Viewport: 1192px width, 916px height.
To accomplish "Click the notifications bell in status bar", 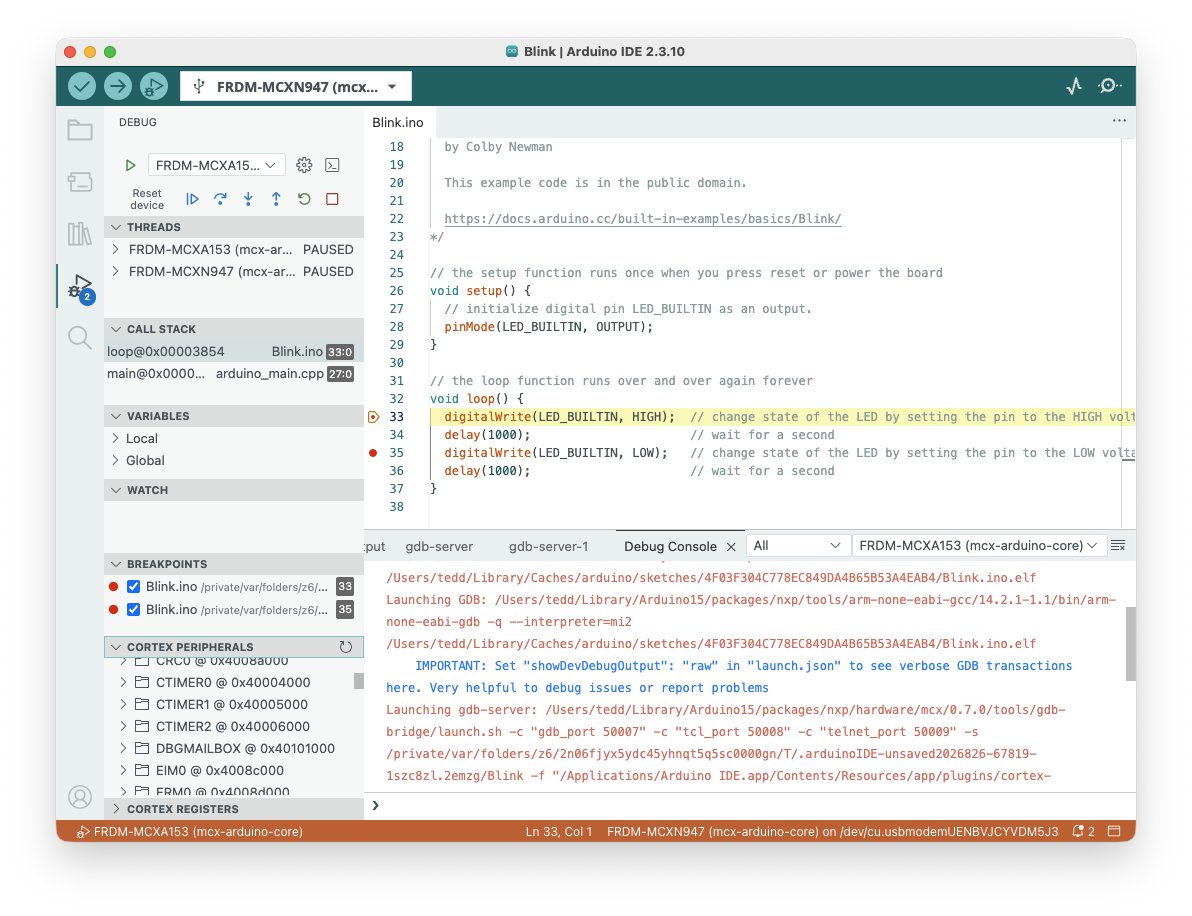I will coord(1083,832).
